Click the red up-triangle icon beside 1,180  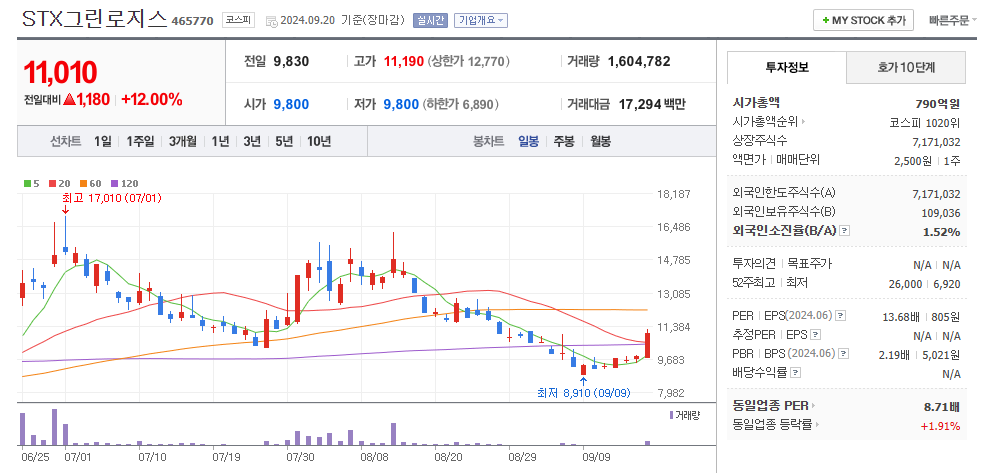(70, 99)
